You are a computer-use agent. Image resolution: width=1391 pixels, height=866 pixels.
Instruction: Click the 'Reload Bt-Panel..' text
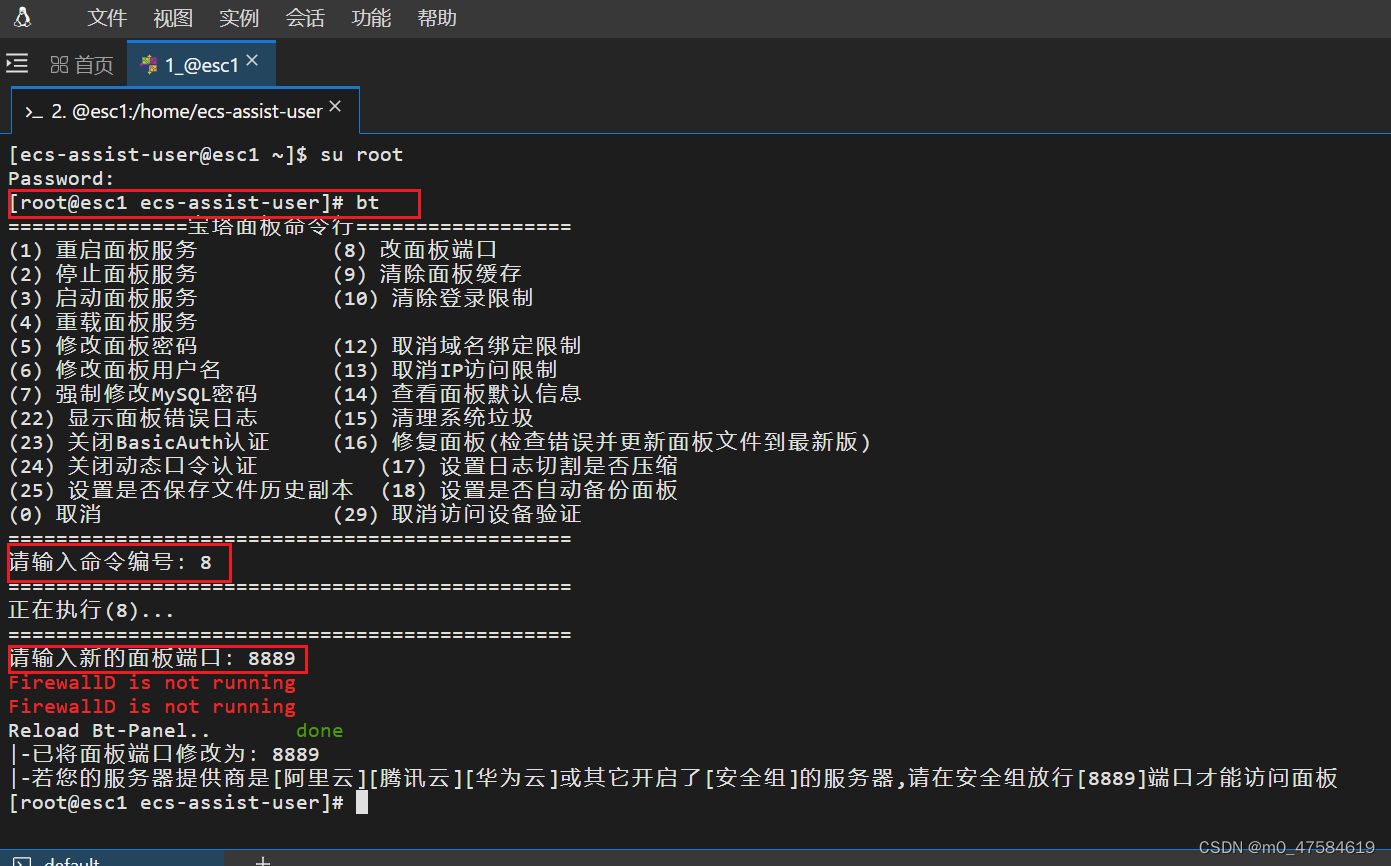[110, 731]
